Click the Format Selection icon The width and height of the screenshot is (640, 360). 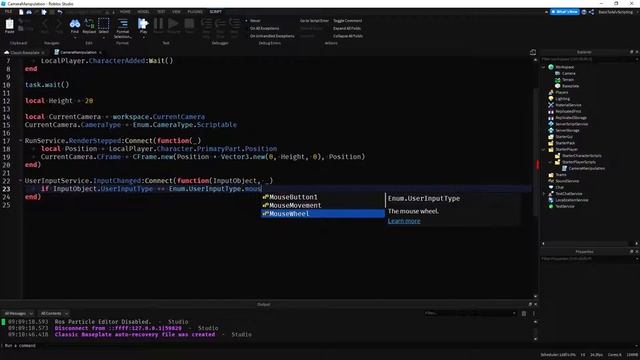tap(122, 24)
